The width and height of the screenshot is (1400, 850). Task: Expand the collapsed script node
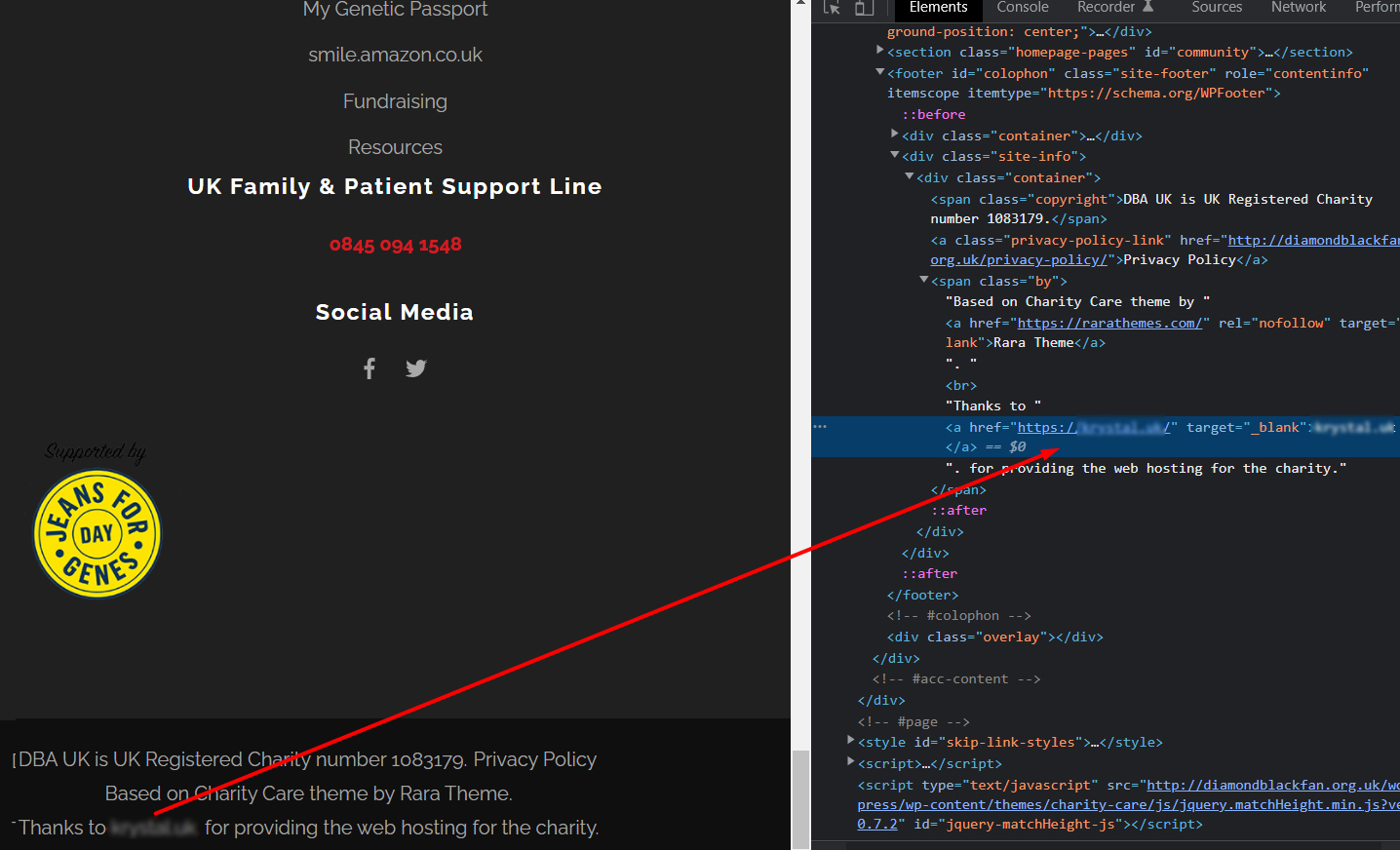(x=851, y=761)
